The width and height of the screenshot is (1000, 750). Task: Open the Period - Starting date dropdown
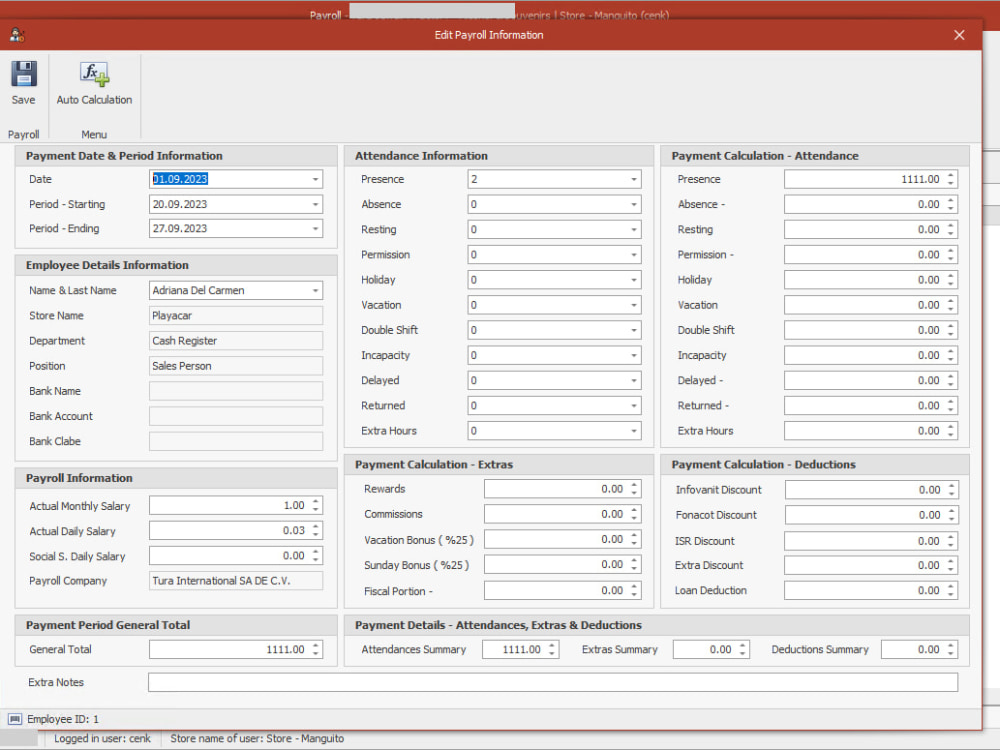314,204
